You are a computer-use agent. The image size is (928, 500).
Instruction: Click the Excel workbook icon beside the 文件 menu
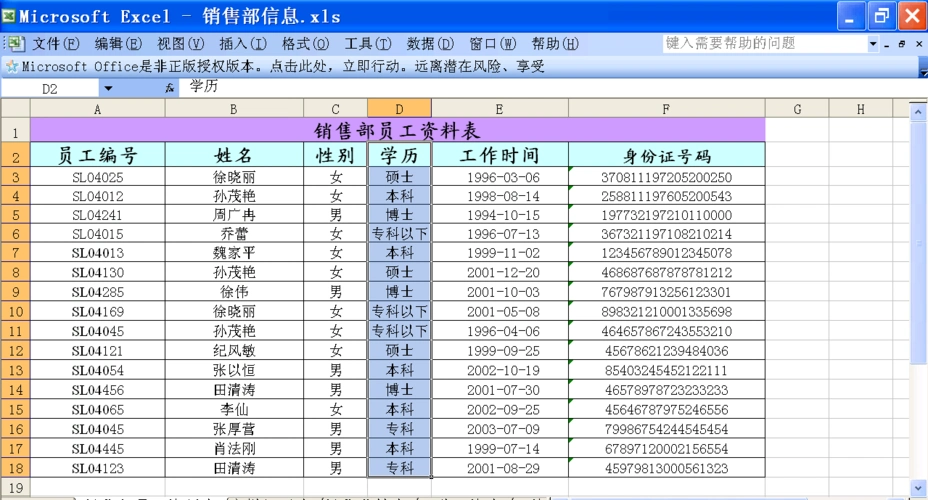15,44
